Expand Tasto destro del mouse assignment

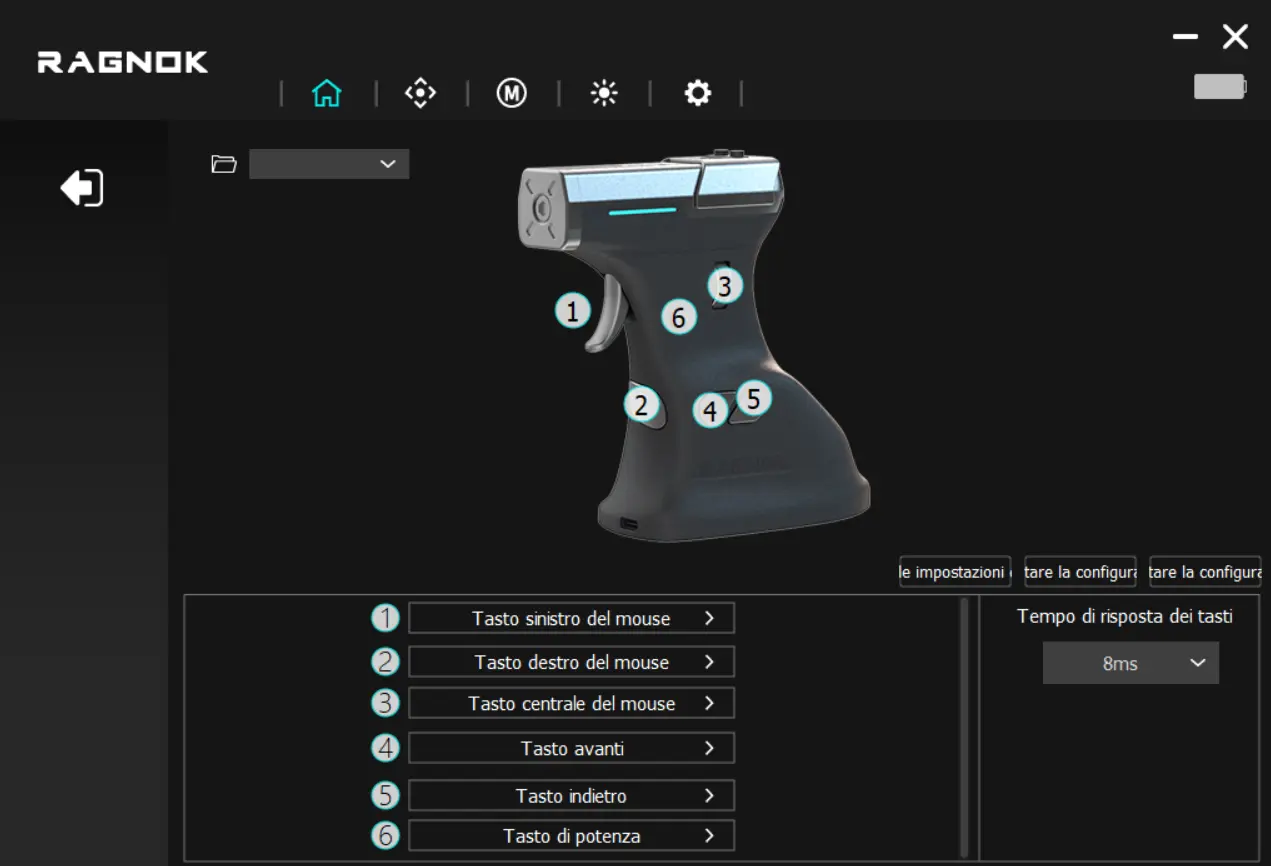[572, 662]
